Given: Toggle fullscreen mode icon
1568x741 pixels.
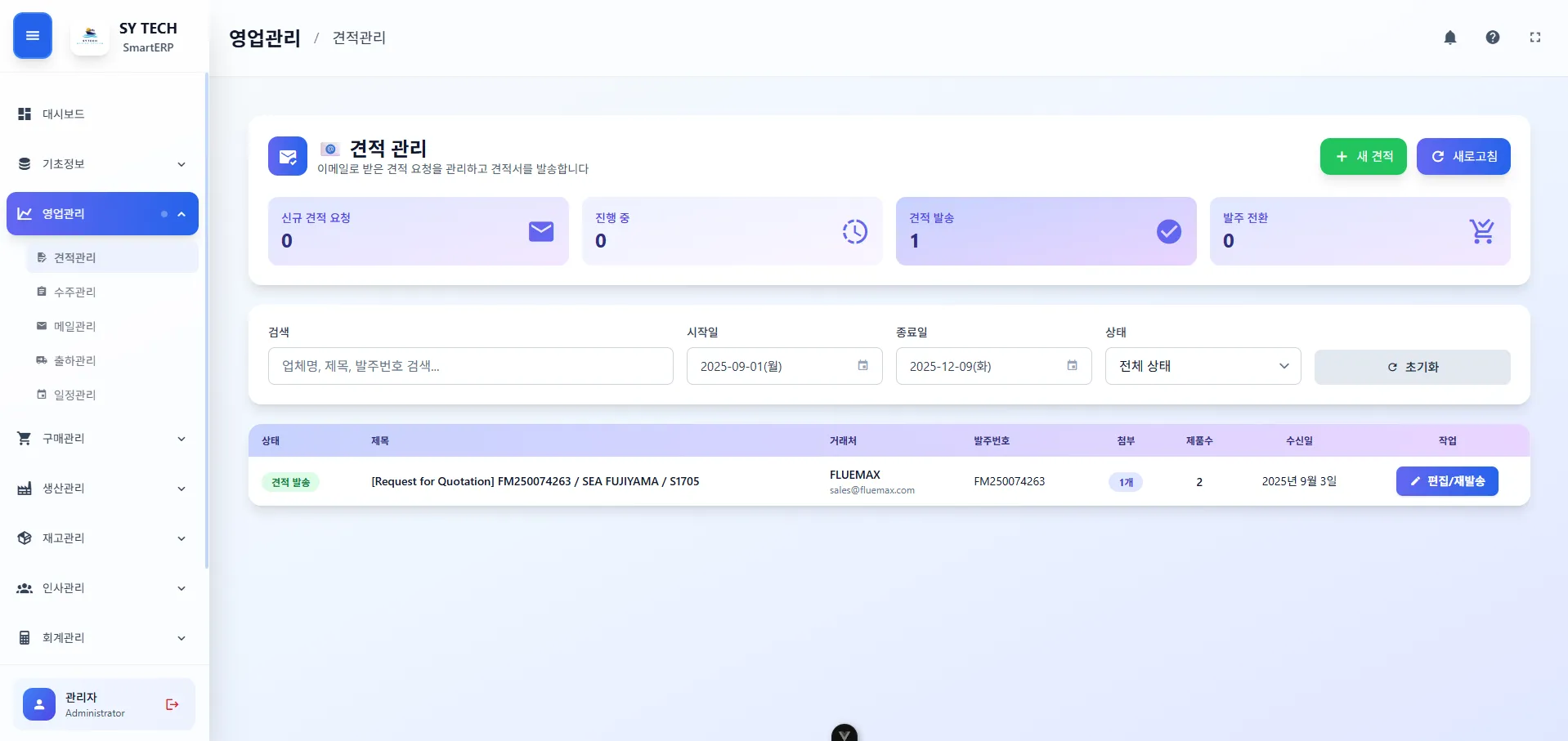Looking at the screenshot, I should pyautogui.click(x=1535, y=38).
